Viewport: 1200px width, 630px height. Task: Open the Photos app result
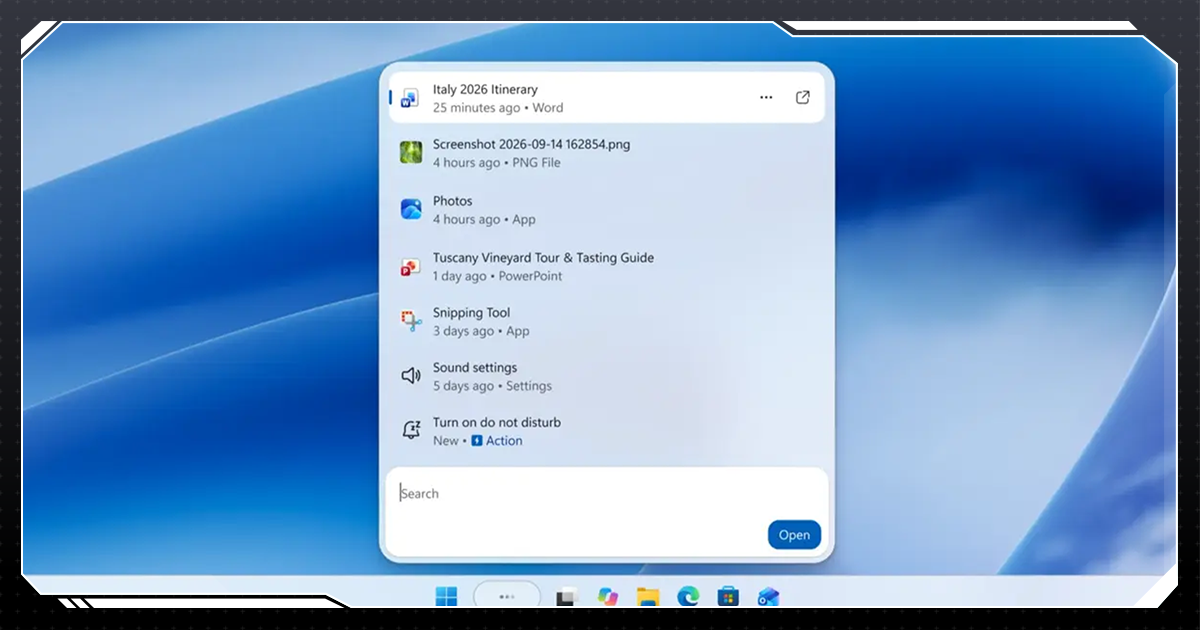click(606, 210)
